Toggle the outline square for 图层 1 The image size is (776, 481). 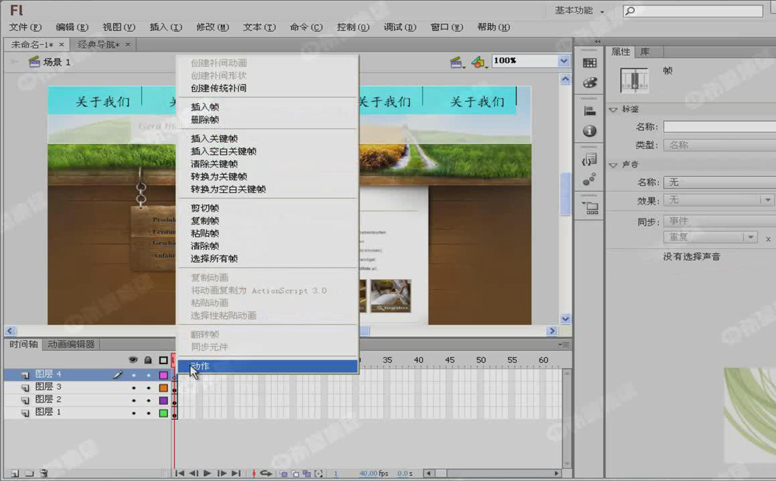tap(163, 412)
